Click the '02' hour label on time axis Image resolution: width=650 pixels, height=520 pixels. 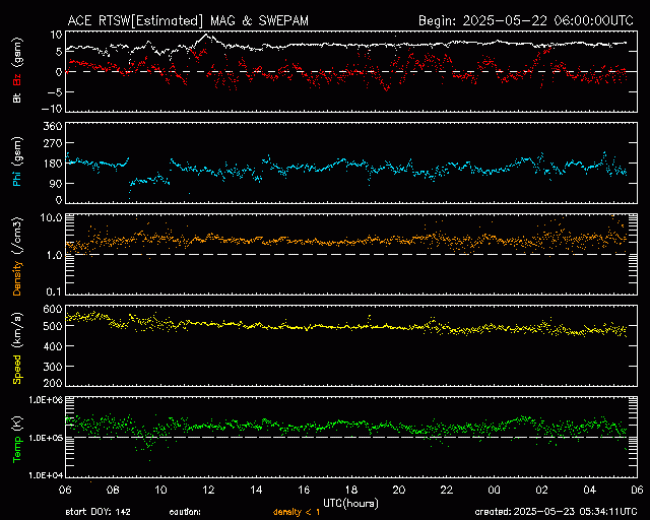(x=542, y=490)
